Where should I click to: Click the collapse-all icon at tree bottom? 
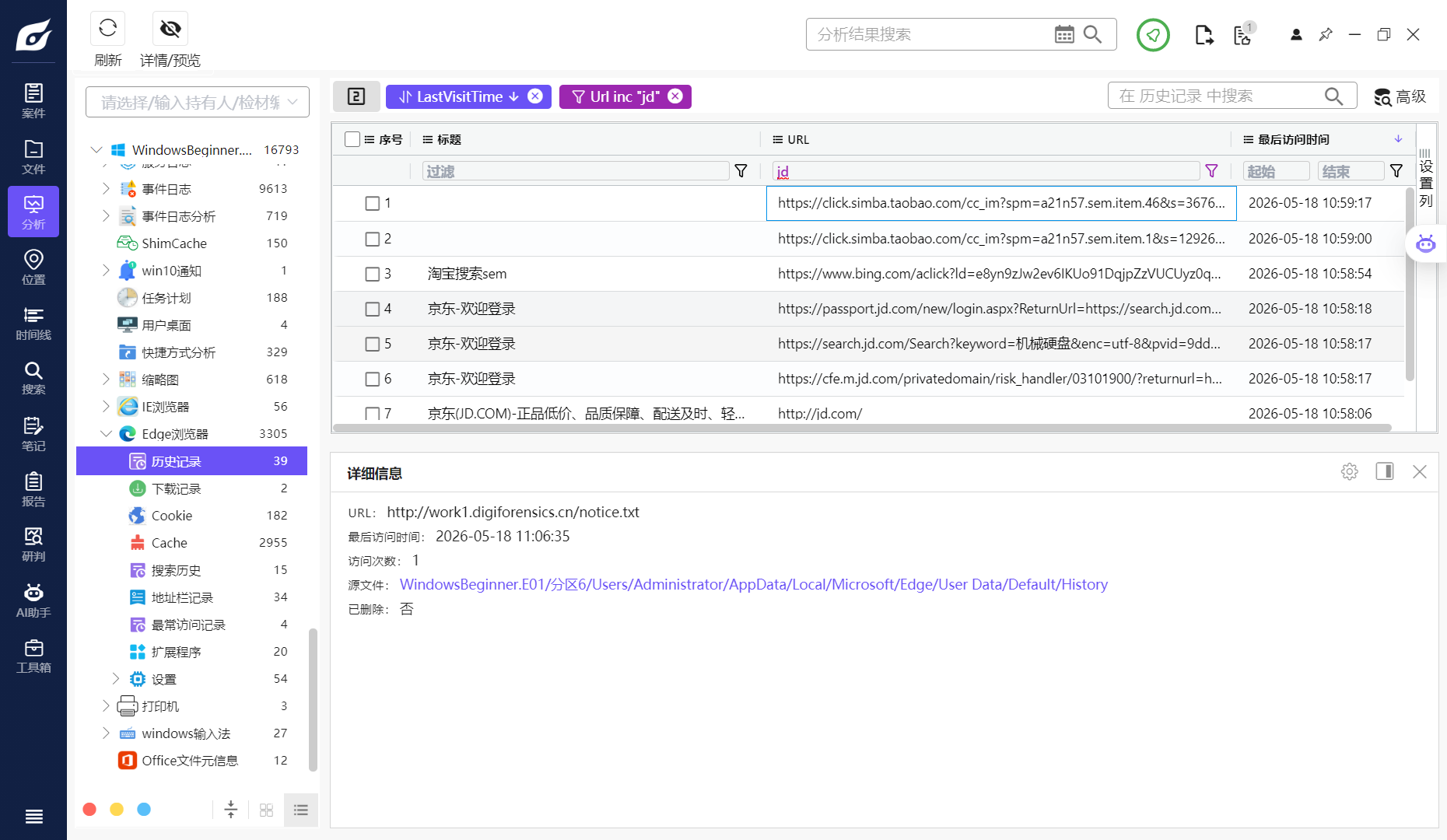pos(231,810)
